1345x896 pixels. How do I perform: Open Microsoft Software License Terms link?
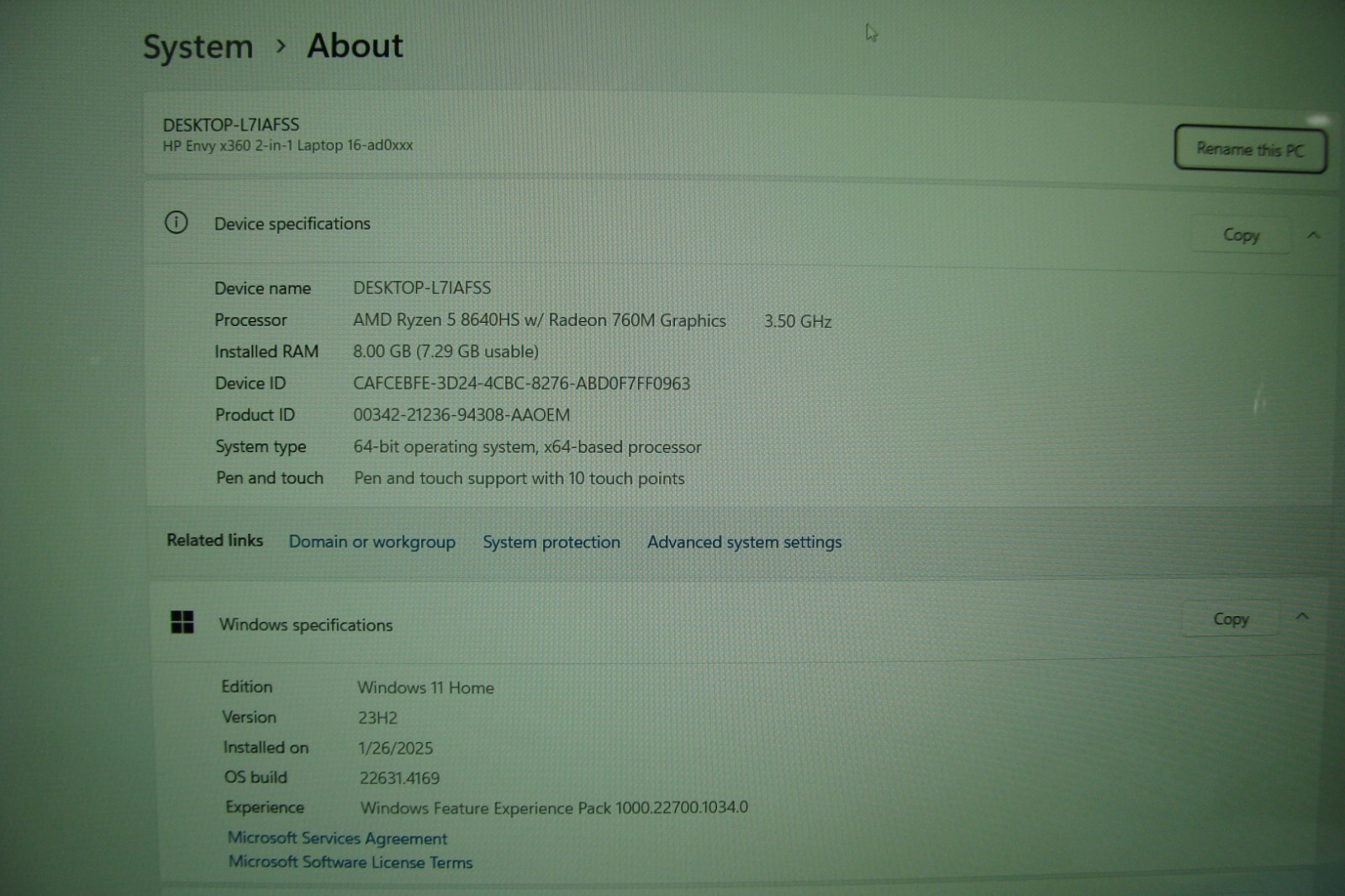351,862
